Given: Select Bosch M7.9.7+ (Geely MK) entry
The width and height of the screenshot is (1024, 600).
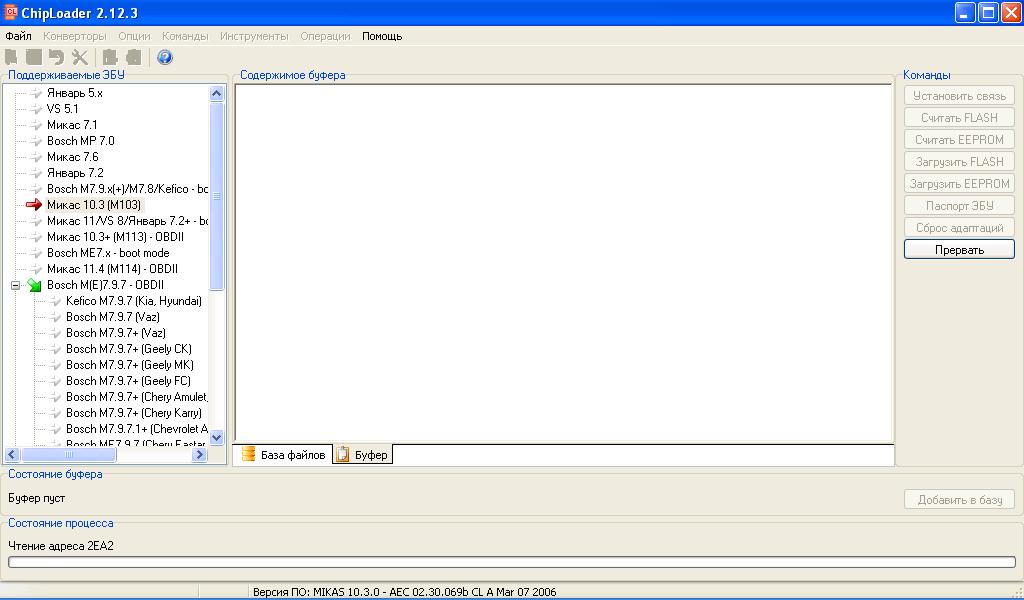Looking at the screenshot, I should 129,365.
